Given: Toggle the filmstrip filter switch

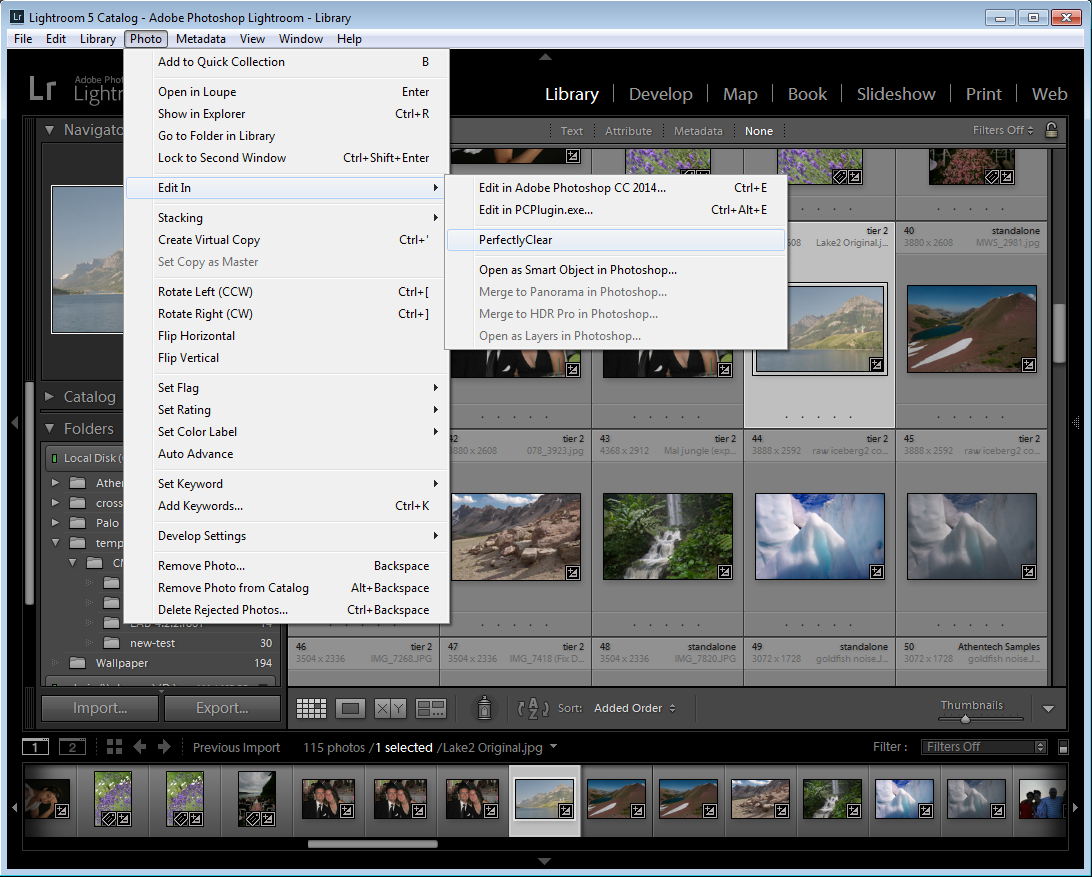Looking at the screenshot, I should pos(1063,747).
